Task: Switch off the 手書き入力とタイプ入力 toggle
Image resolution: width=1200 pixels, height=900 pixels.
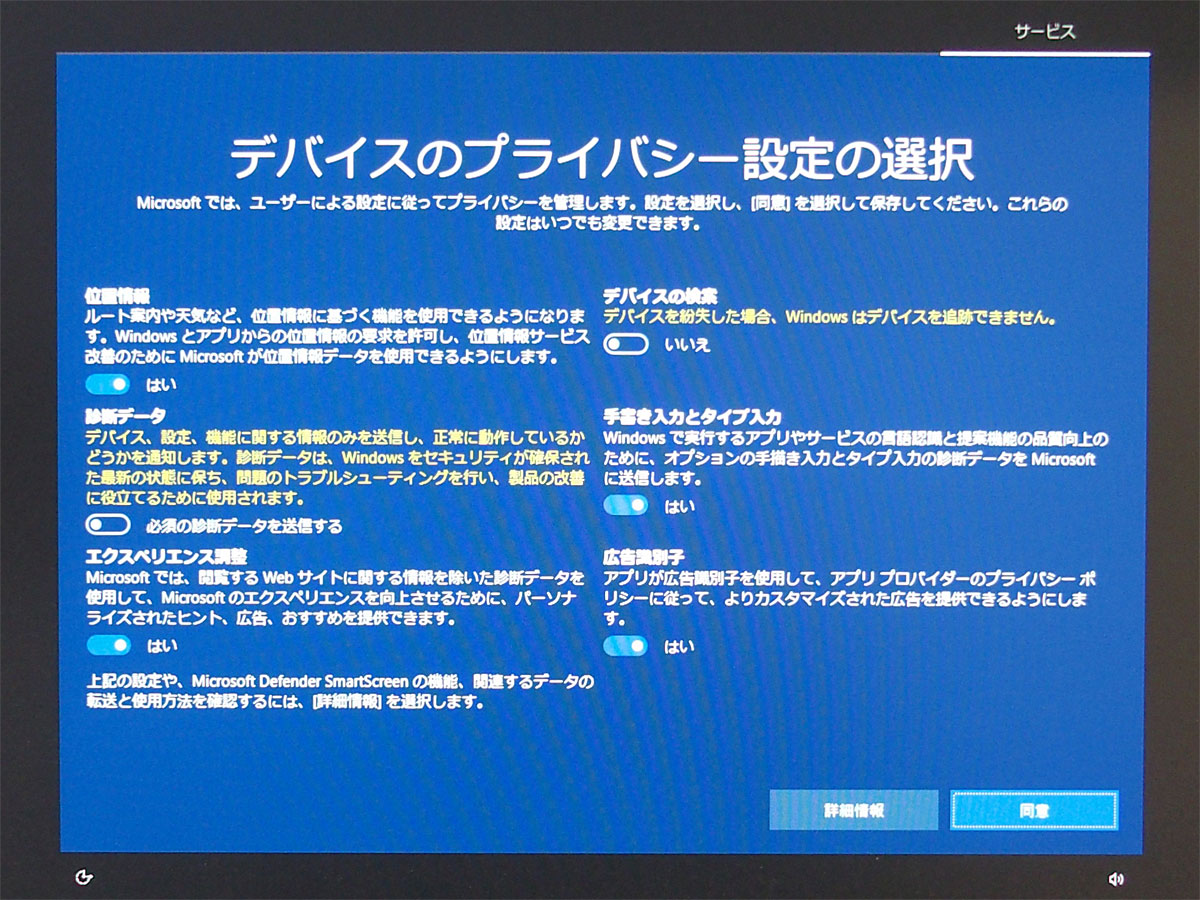Action: click(x=626, y=506)
